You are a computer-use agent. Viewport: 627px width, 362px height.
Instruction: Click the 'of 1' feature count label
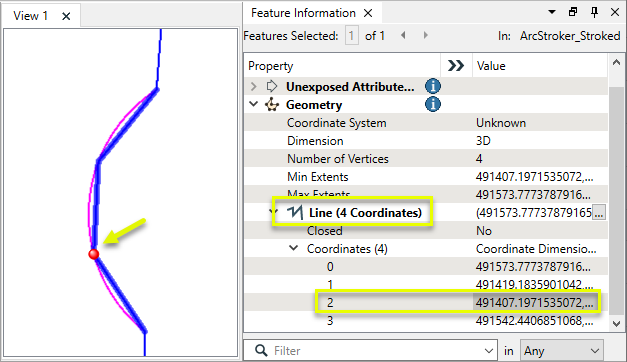tap(375, 36)
